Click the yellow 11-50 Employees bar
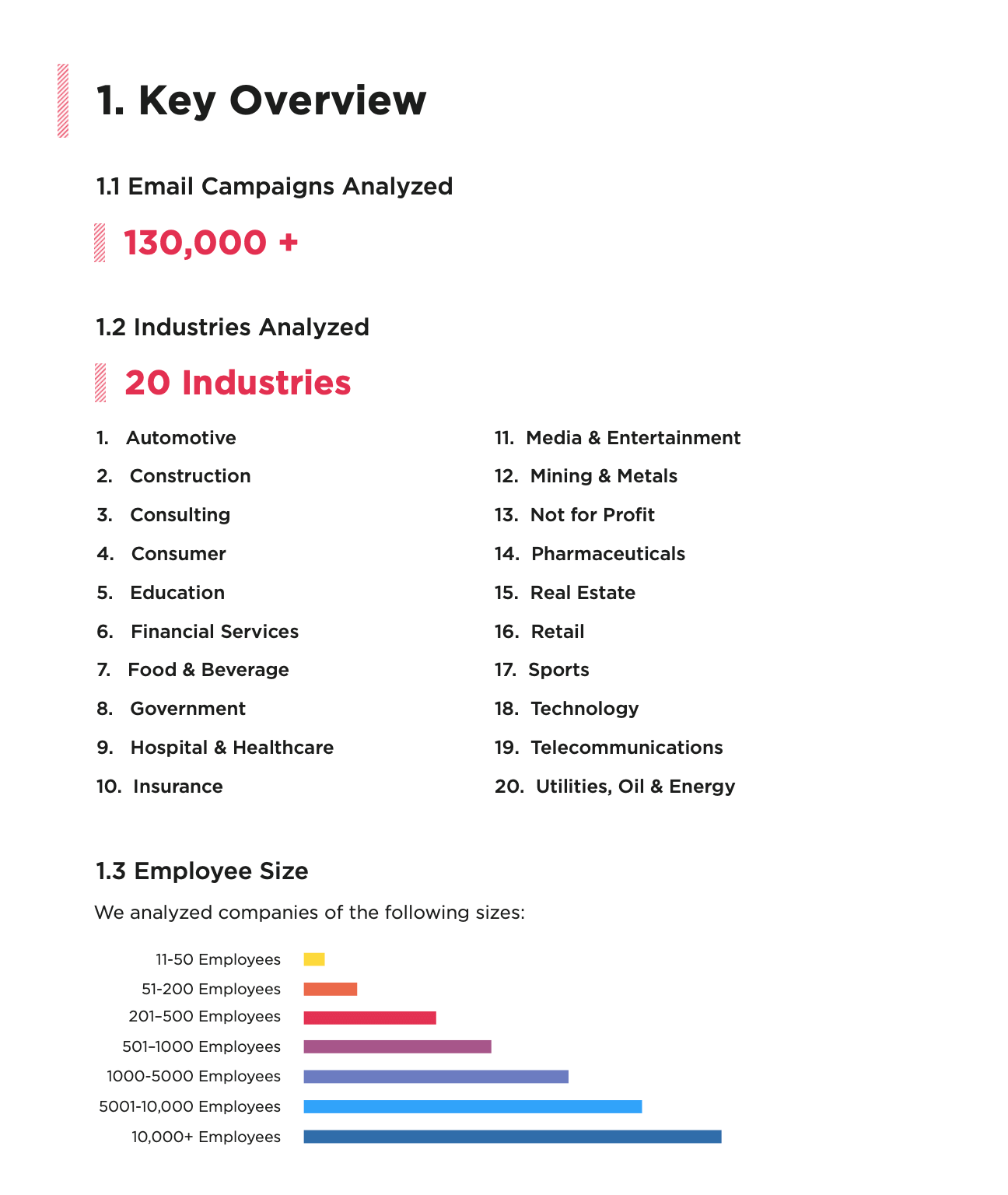The height and width of the screenshot is (1195, 1008). coord(314,959)
